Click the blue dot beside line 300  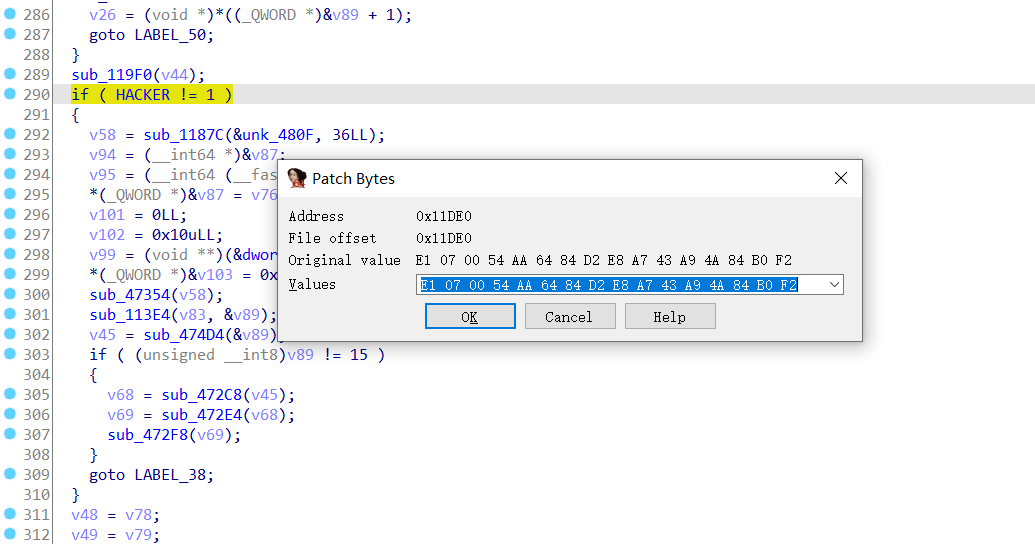10,294
